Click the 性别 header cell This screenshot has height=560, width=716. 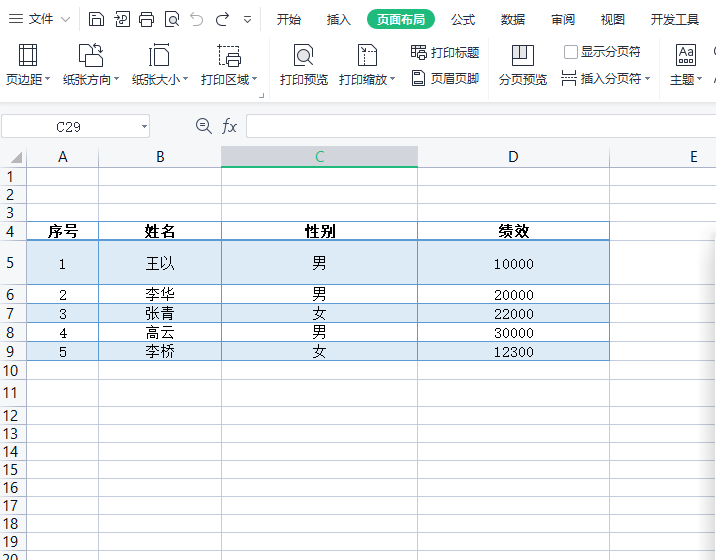319,231
